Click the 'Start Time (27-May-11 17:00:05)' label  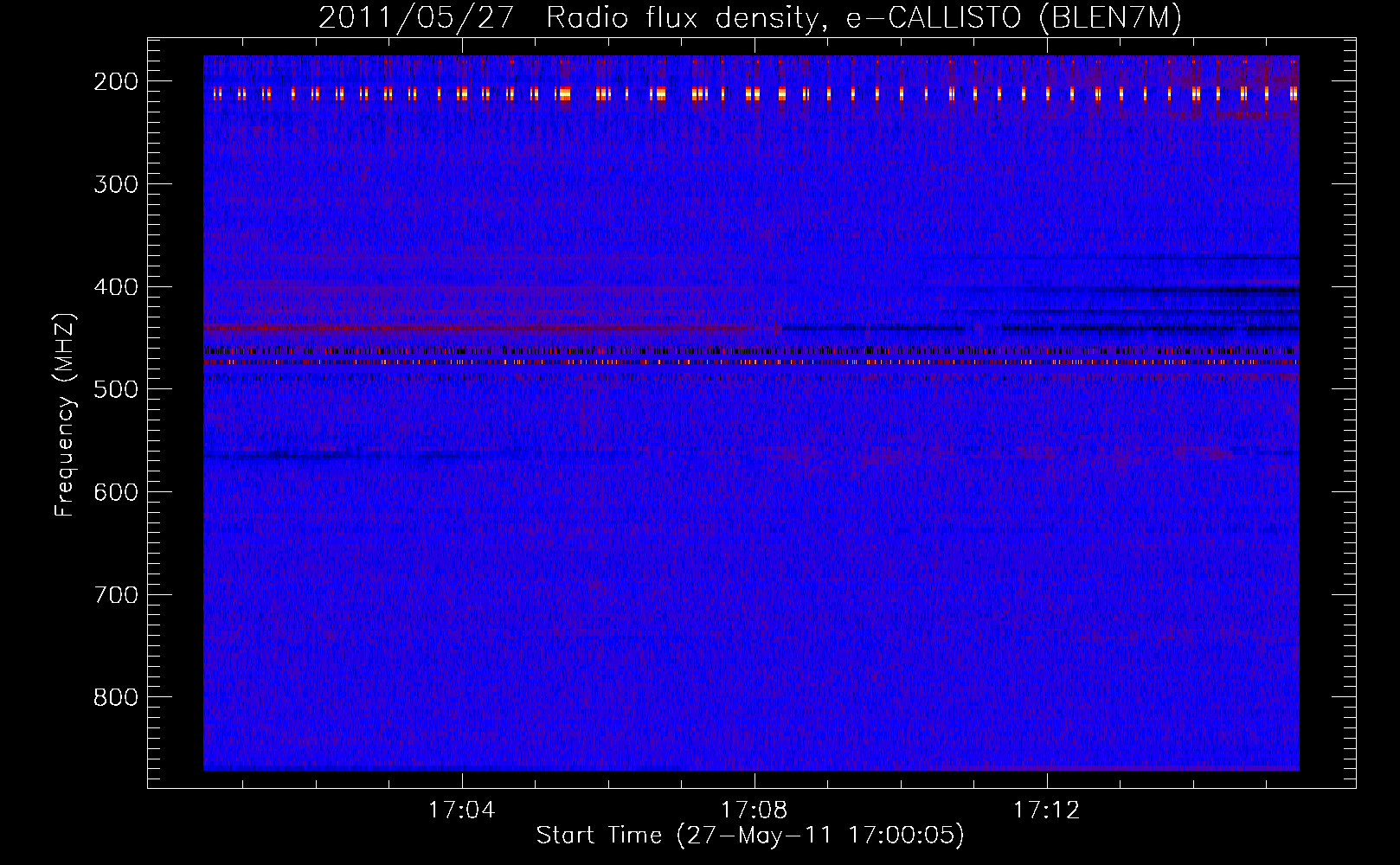750,836
